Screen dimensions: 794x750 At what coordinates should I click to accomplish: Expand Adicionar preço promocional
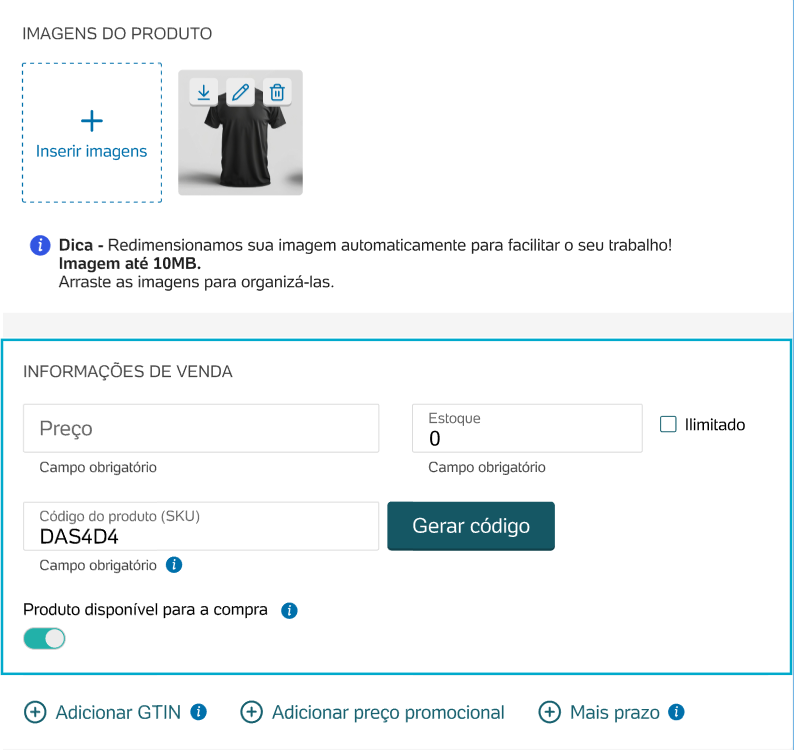[372, 712]
